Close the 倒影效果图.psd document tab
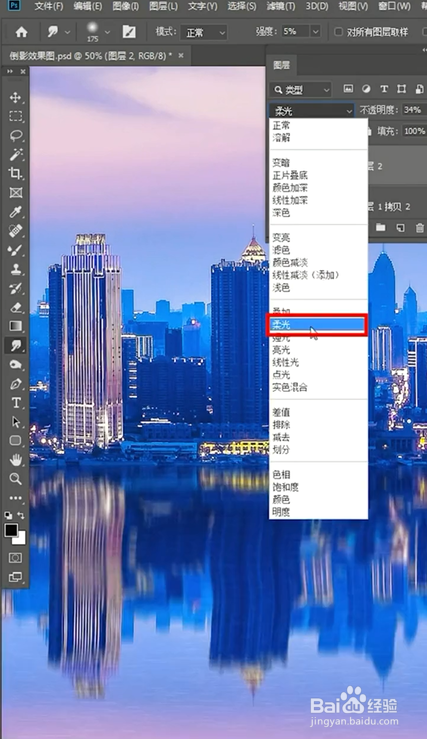 (x=181, y=56)
